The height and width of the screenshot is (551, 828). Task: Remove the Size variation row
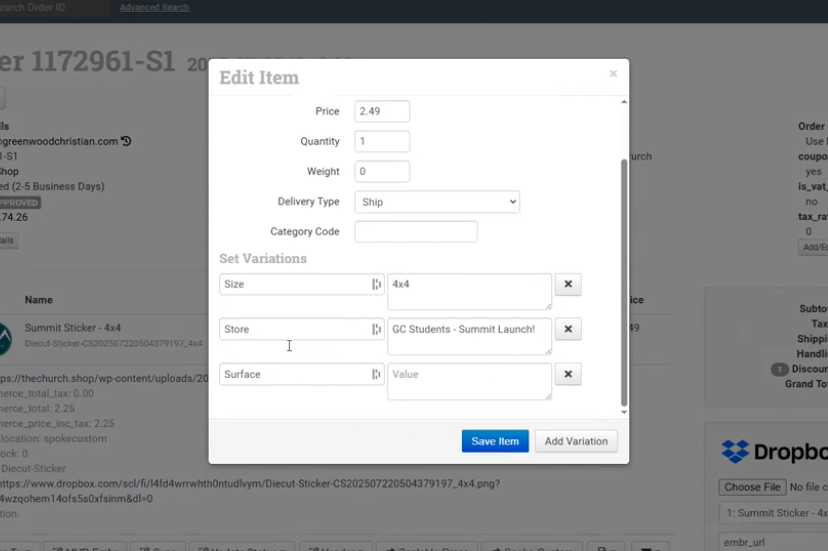[567, 285]
